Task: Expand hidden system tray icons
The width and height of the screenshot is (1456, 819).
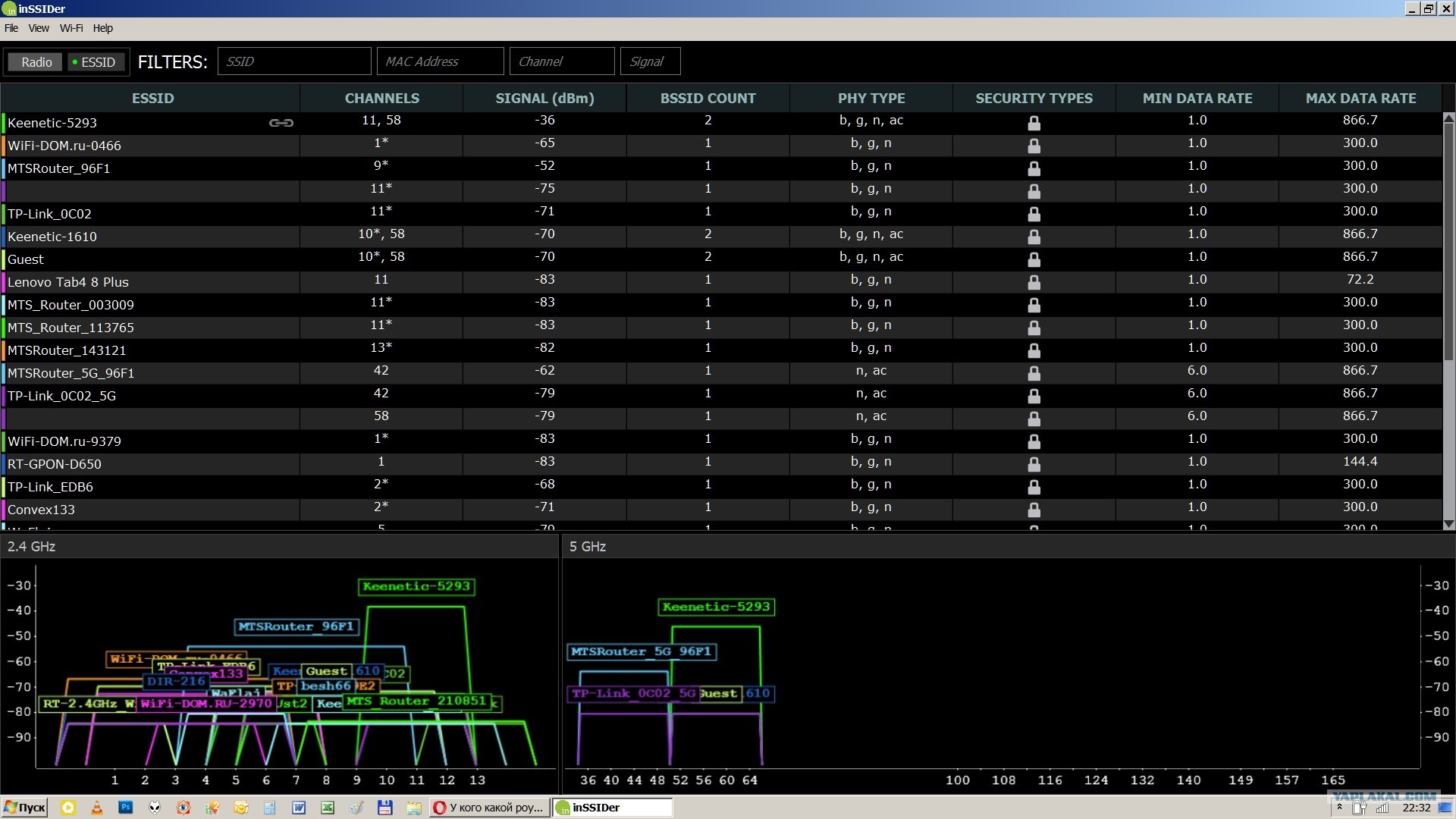Action: (x=1339, y=808)
